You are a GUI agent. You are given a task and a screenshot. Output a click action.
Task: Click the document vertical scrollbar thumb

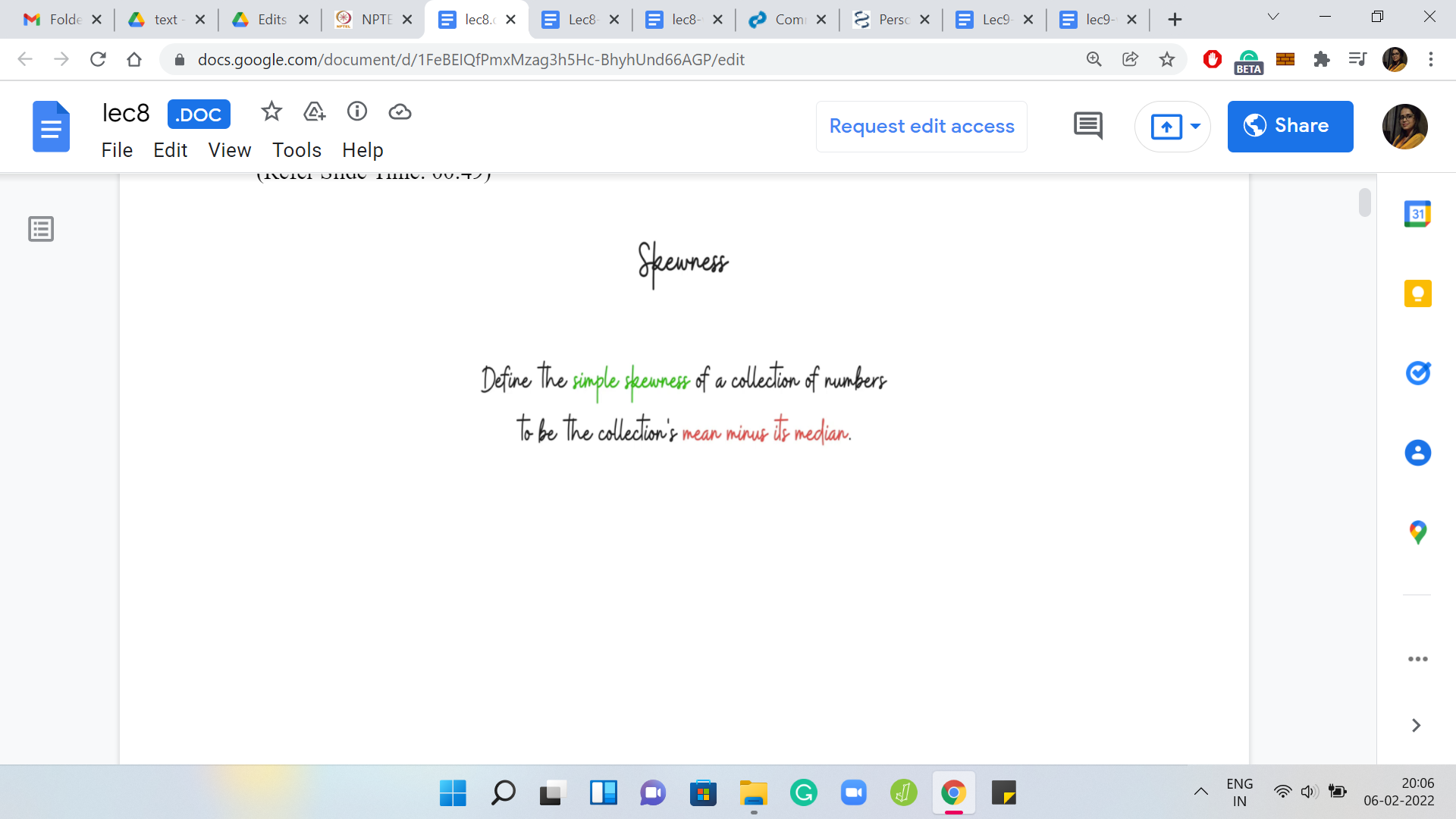tap(1365, 202)
